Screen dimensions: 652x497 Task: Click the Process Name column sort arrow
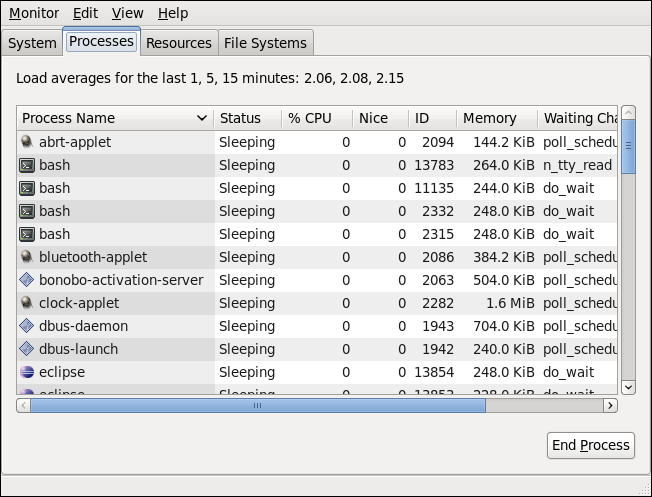coord(201,119)
